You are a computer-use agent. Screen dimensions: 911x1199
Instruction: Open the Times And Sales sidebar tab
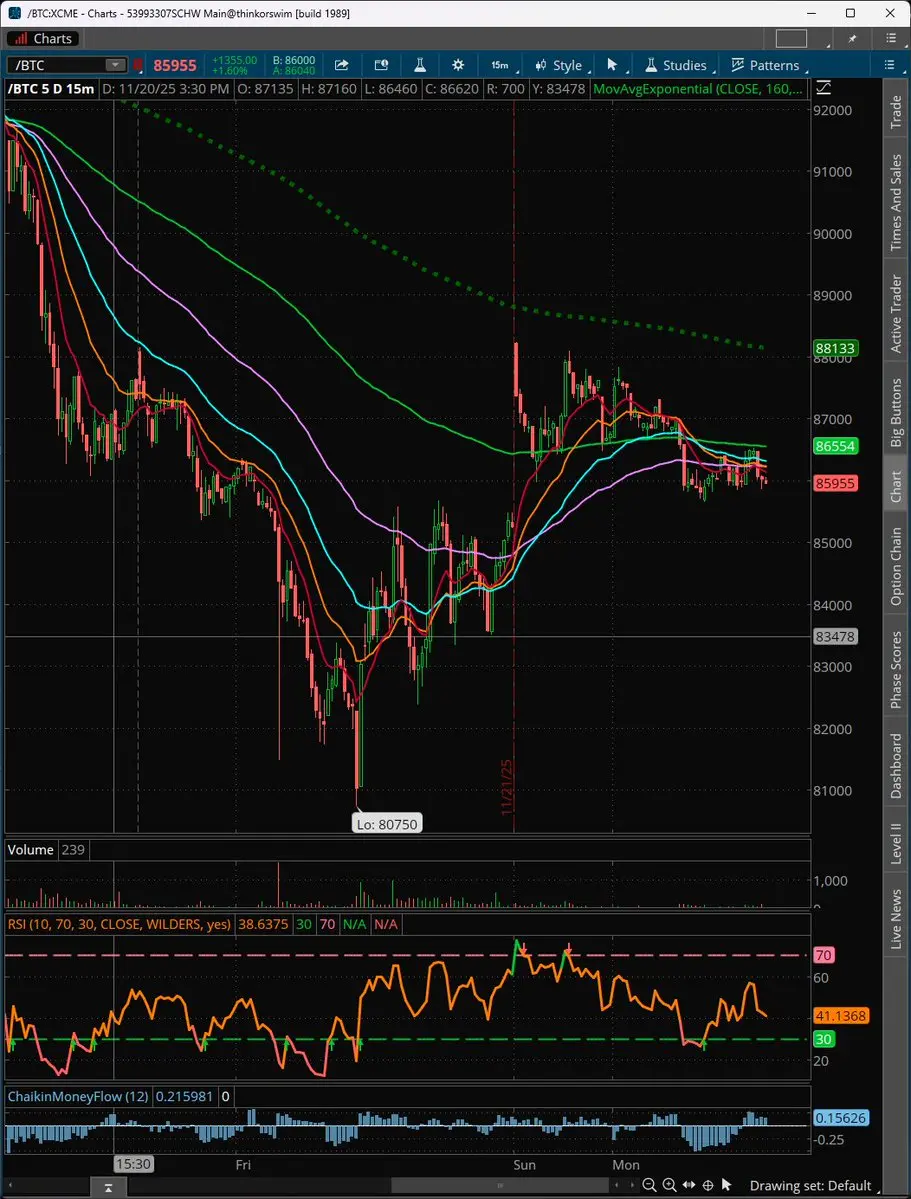pos(896,203)
